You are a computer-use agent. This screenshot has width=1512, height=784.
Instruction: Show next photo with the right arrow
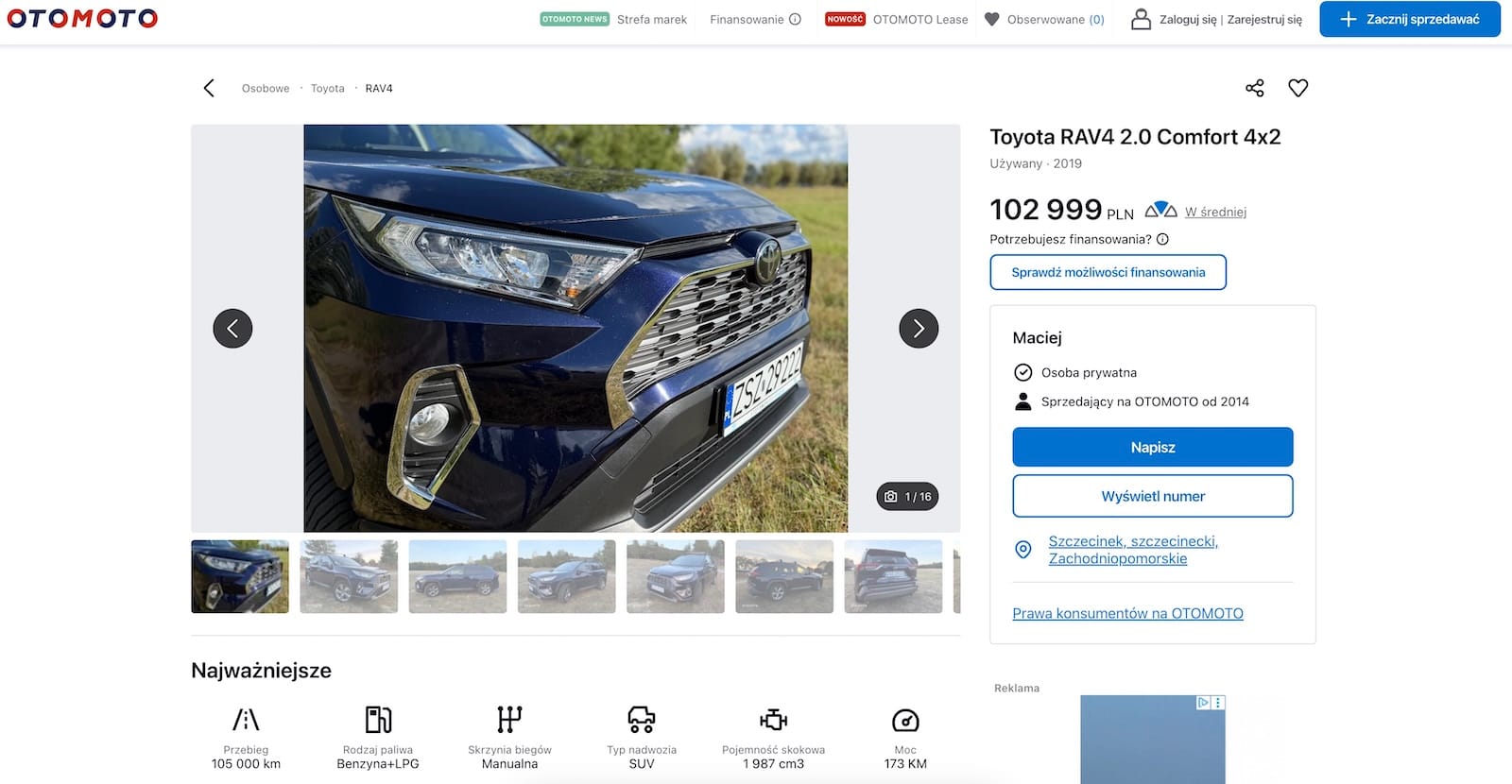coord(919,329)
